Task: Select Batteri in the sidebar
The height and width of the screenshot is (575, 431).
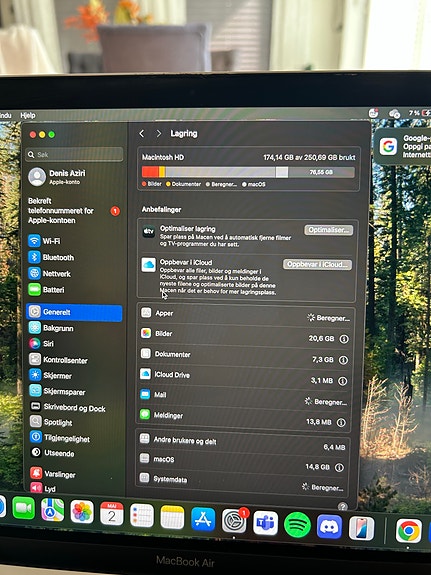Action: (x=47, y=290)
